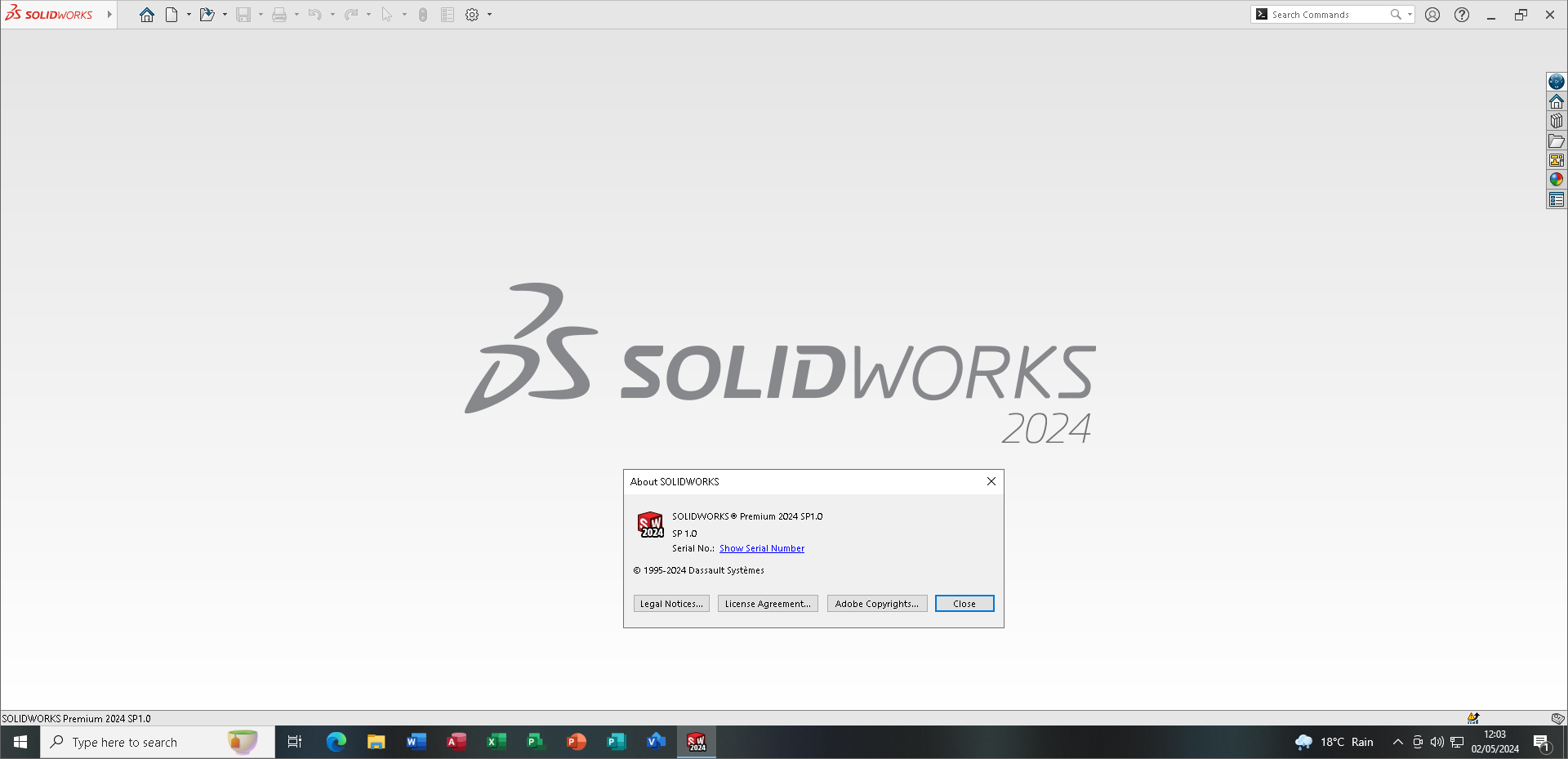Click the Close button in About dialog
Viewport: 1568px width, 759px height.
964,604
